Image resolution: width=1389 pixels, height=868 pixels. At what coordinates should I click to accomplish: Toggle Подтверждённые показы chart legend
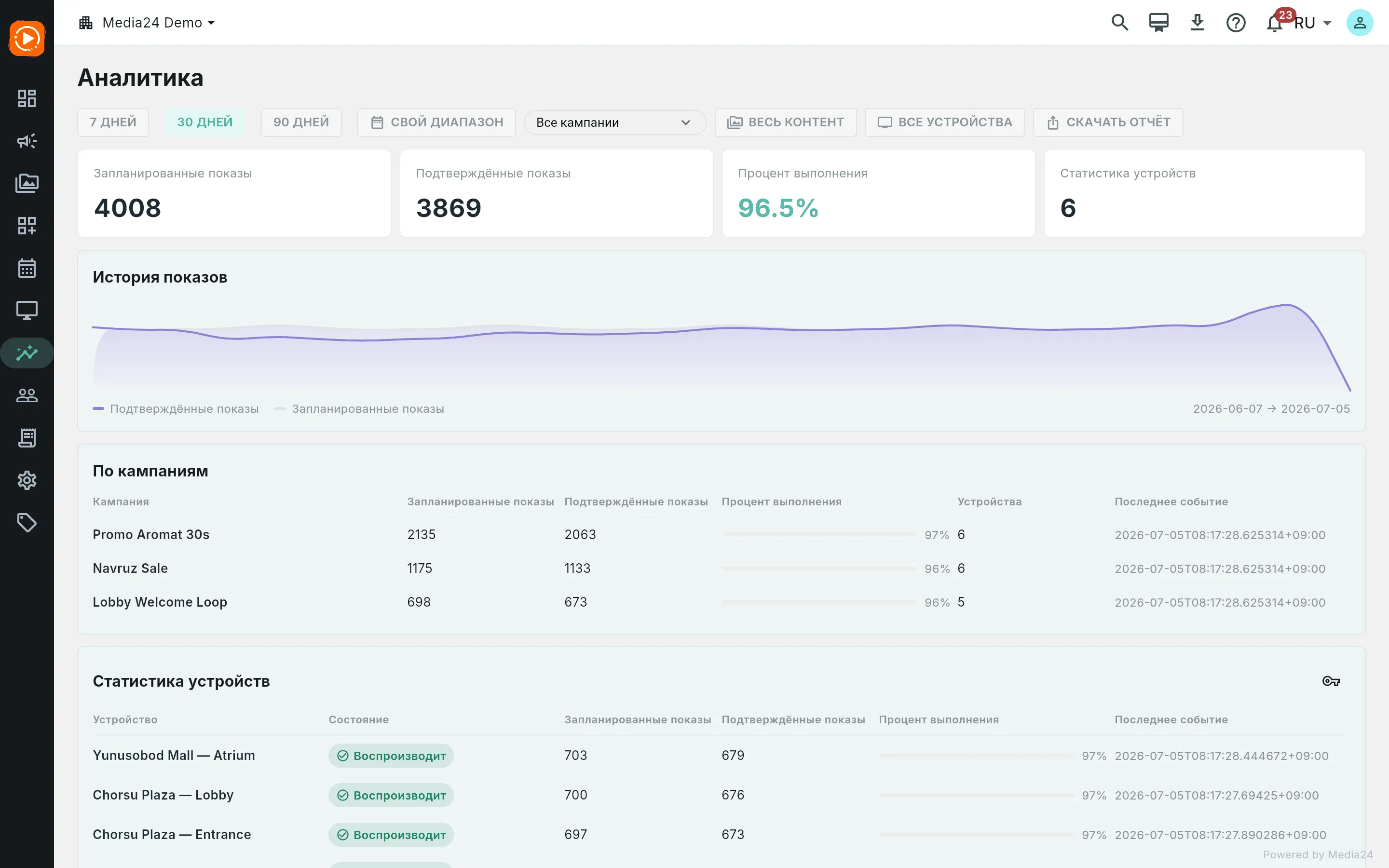[x=176, y=409]
